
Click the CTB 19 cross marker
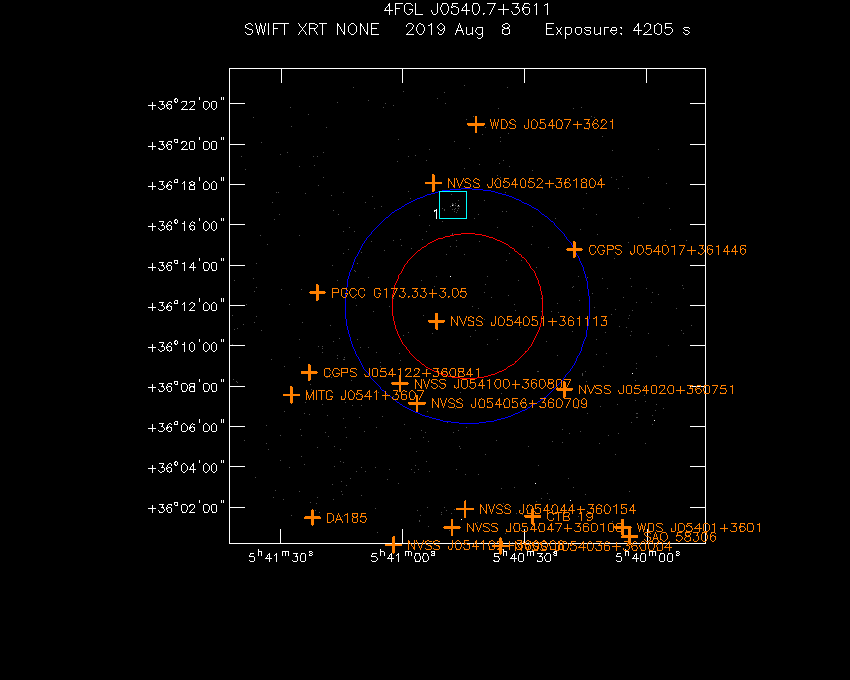[x=532, y=517]
